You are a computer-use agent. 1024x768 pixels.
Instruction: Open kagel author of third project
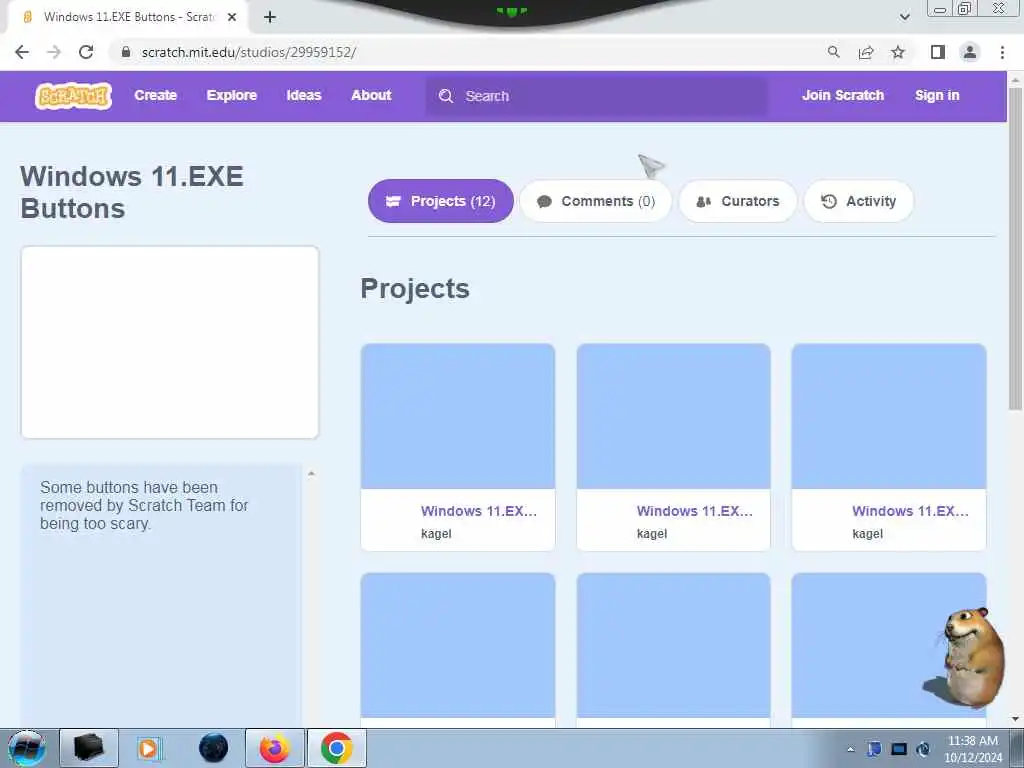(x=867, y=534)
